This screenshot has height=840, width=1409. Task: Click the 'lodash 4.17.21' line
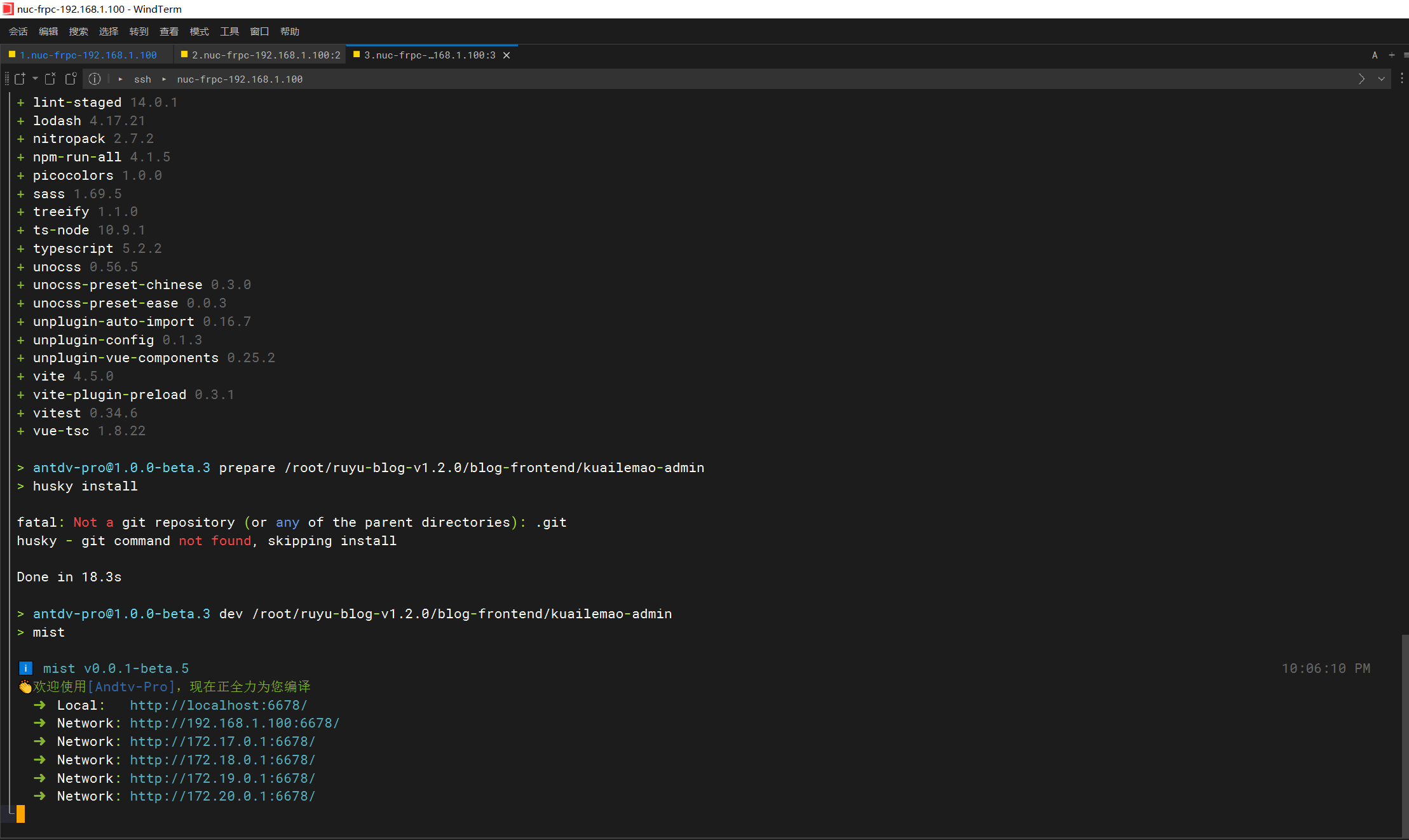tap(81, 121)
